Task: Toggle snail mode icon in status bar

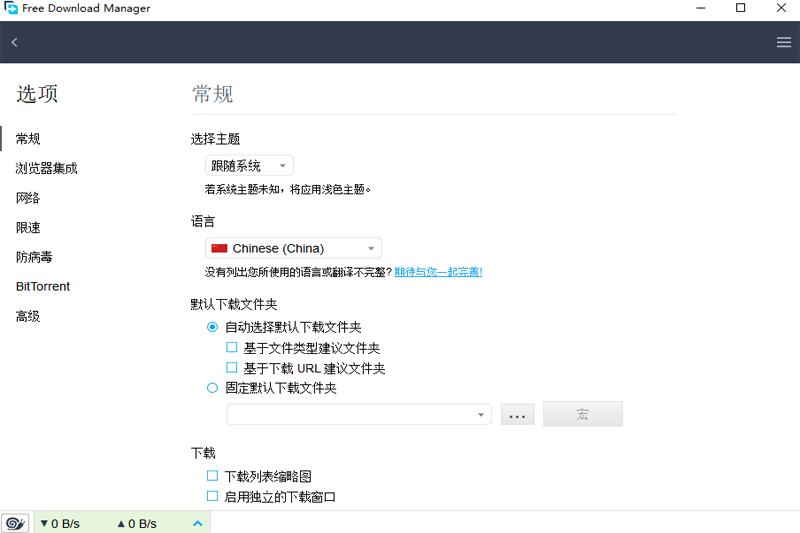Action: 15,523
